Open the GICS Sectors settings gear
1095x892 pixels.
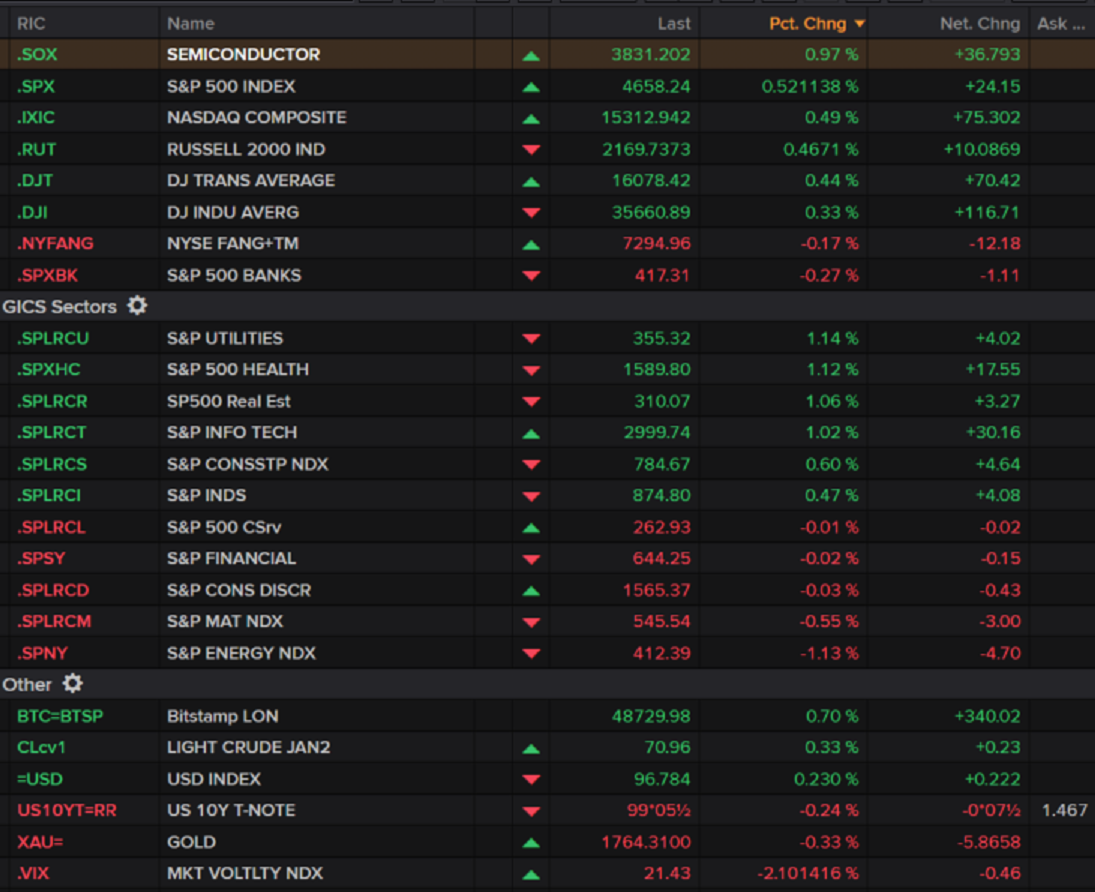tap(136, 307)
